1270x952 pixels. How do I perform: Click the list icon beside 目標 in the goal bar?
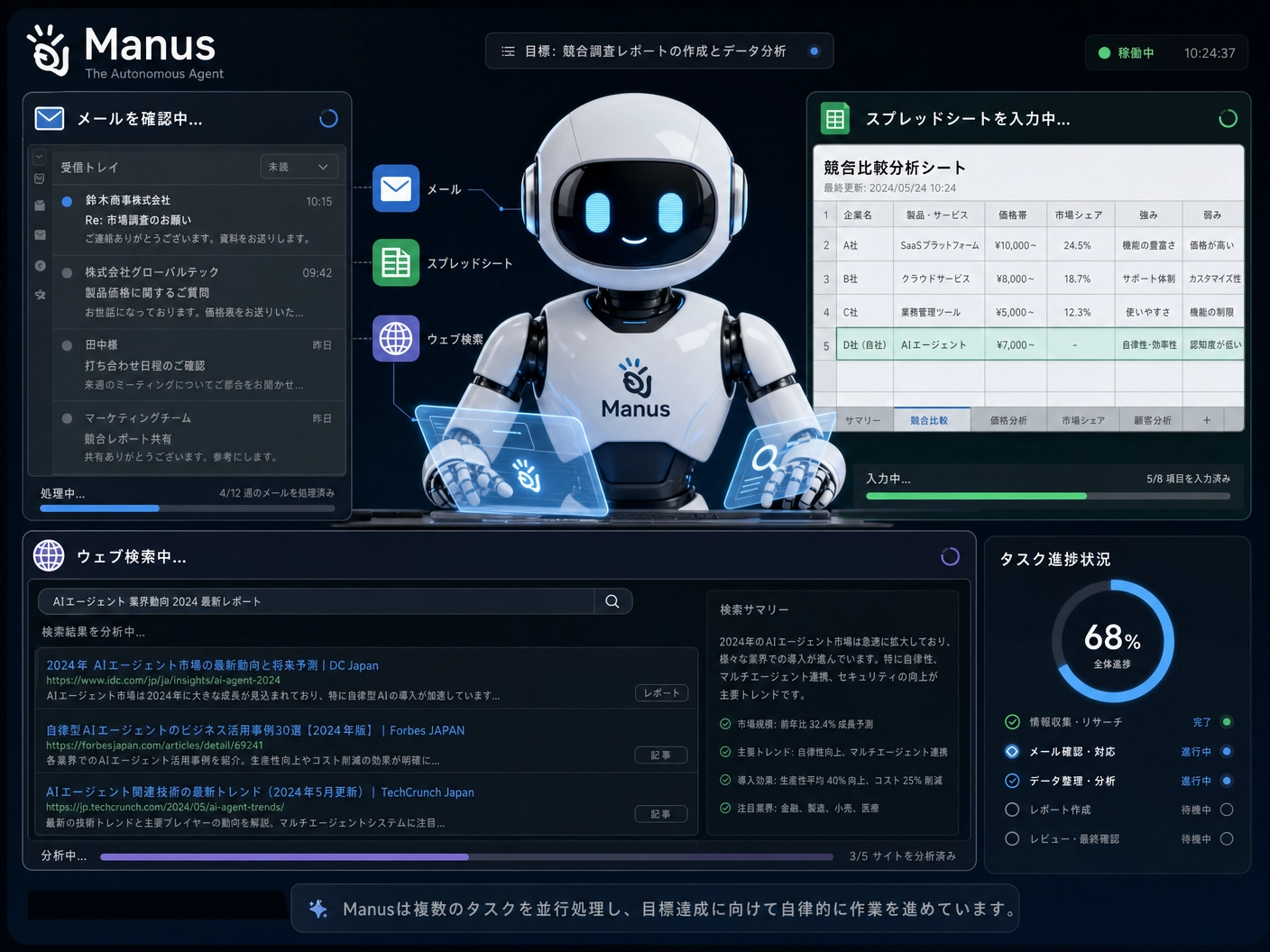click(x=508, y=51)
